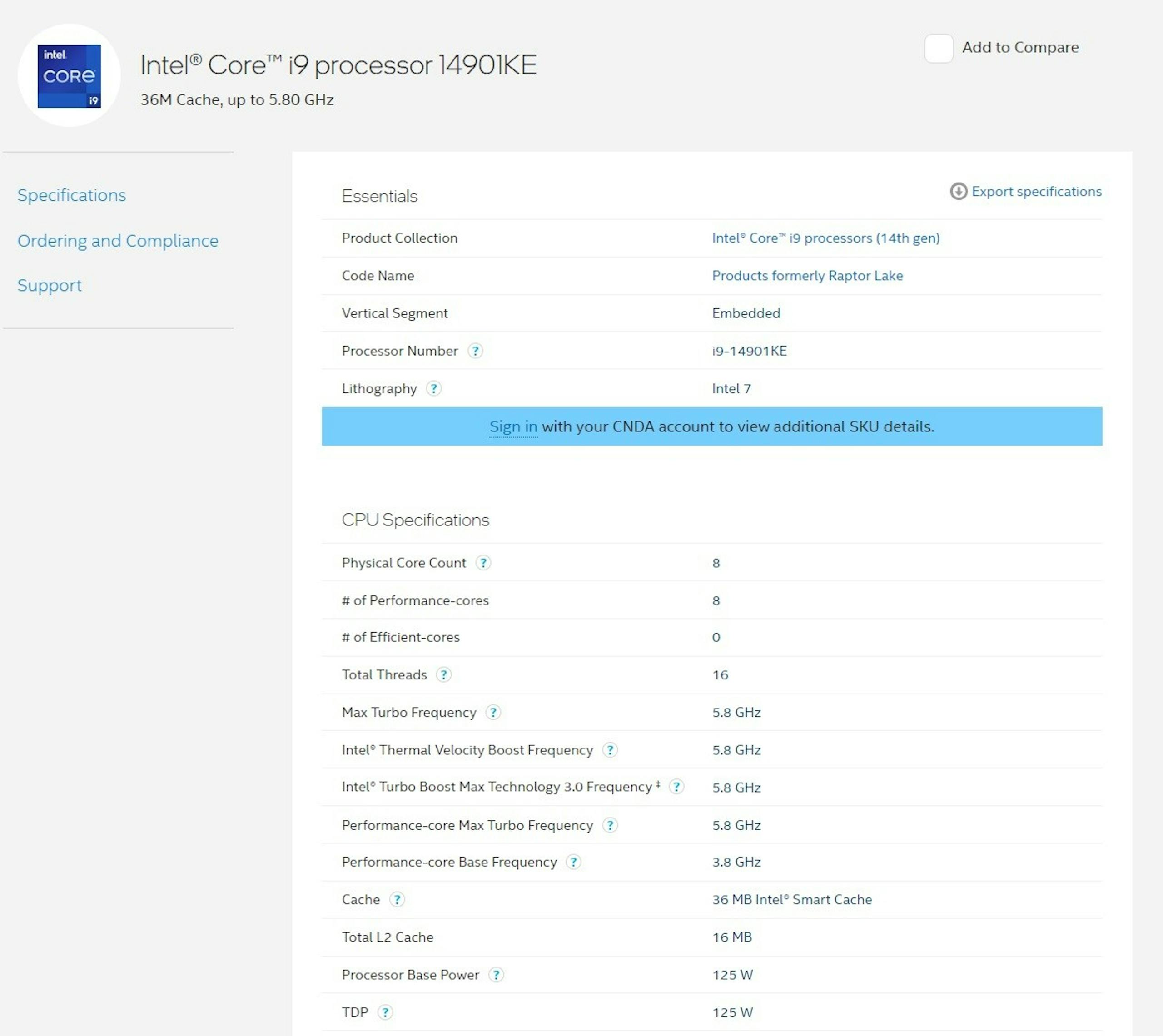Open Intel Core i9 processors 14th gen link

point(825,238)
